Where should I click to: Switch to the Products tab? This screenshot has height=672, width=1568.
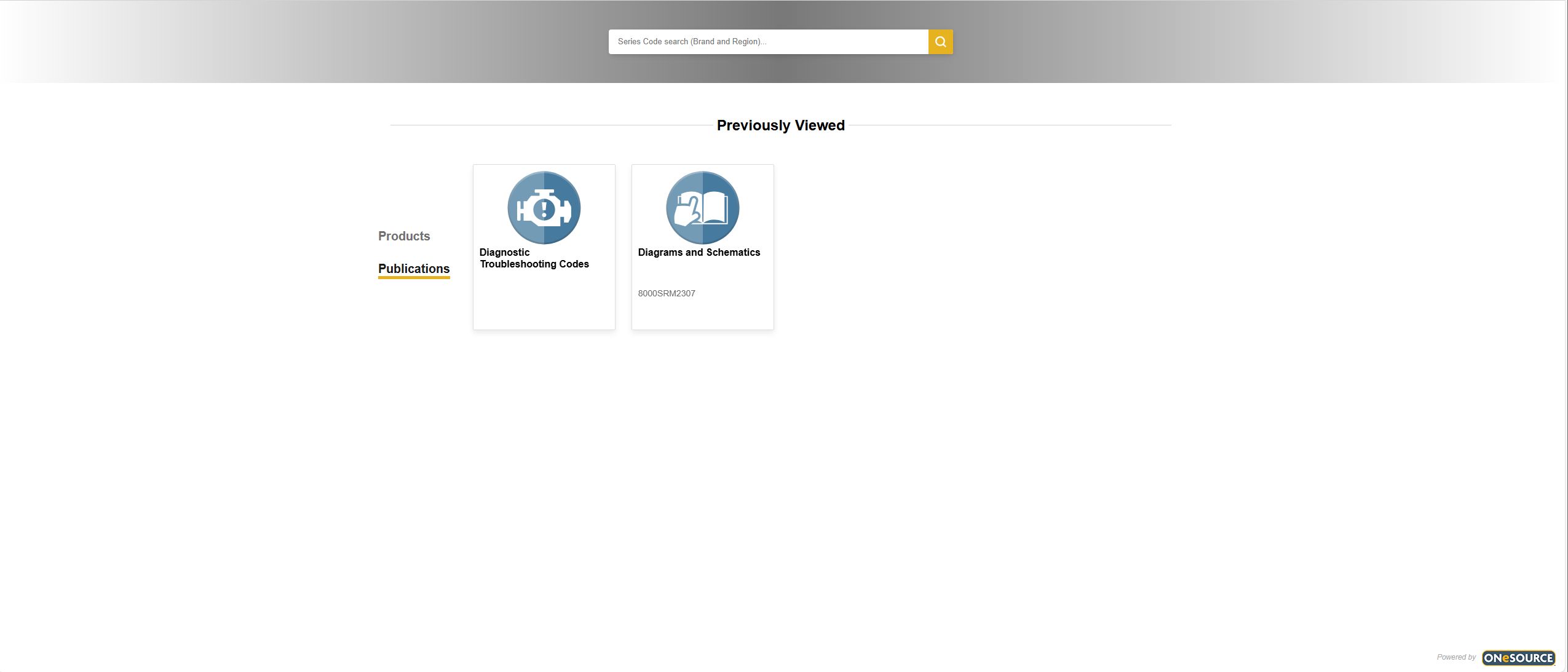(404, 236)
